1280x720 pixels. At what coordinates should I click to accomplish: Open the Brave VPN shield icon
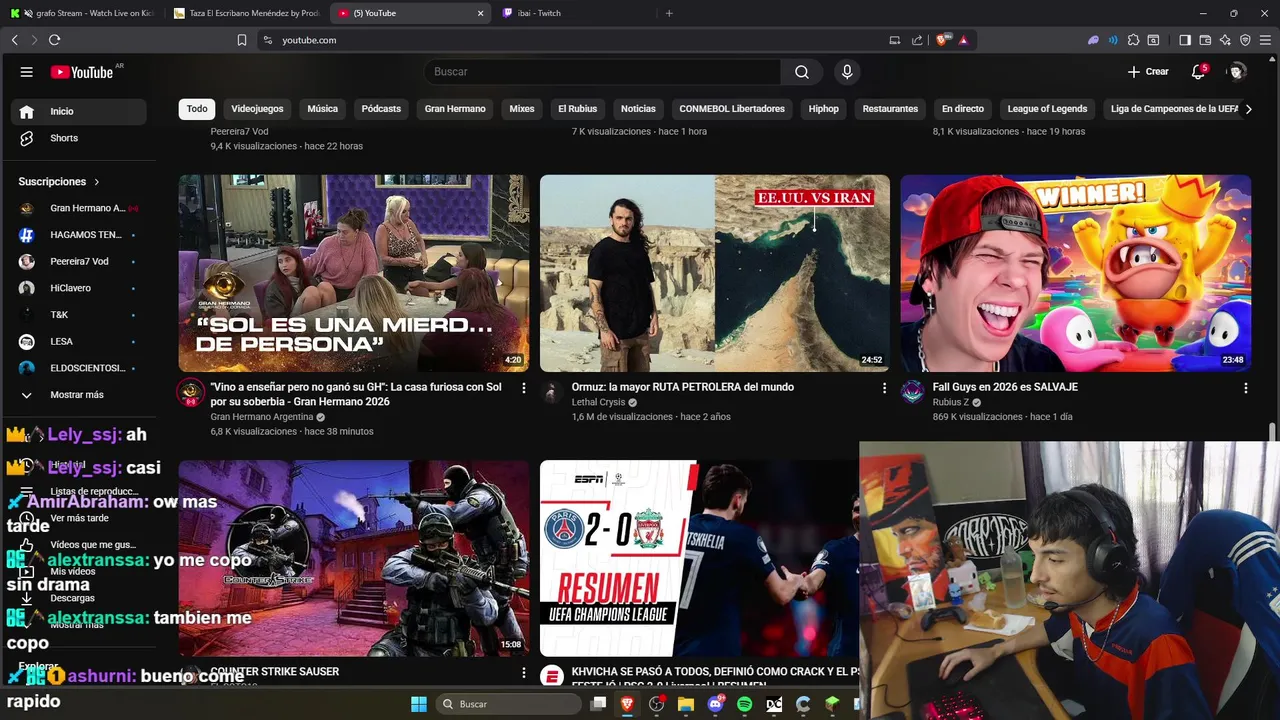1245,40
